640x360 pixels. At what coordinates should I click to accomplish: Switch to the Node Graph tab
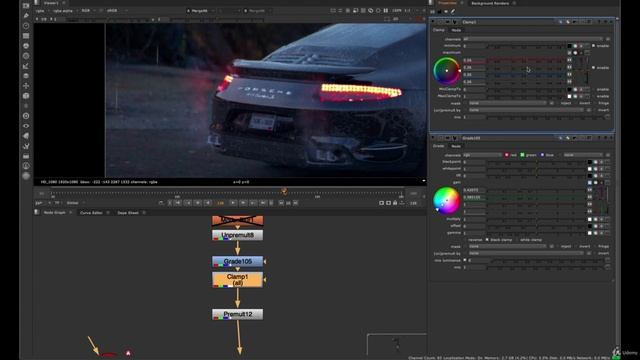click(55, 213)
